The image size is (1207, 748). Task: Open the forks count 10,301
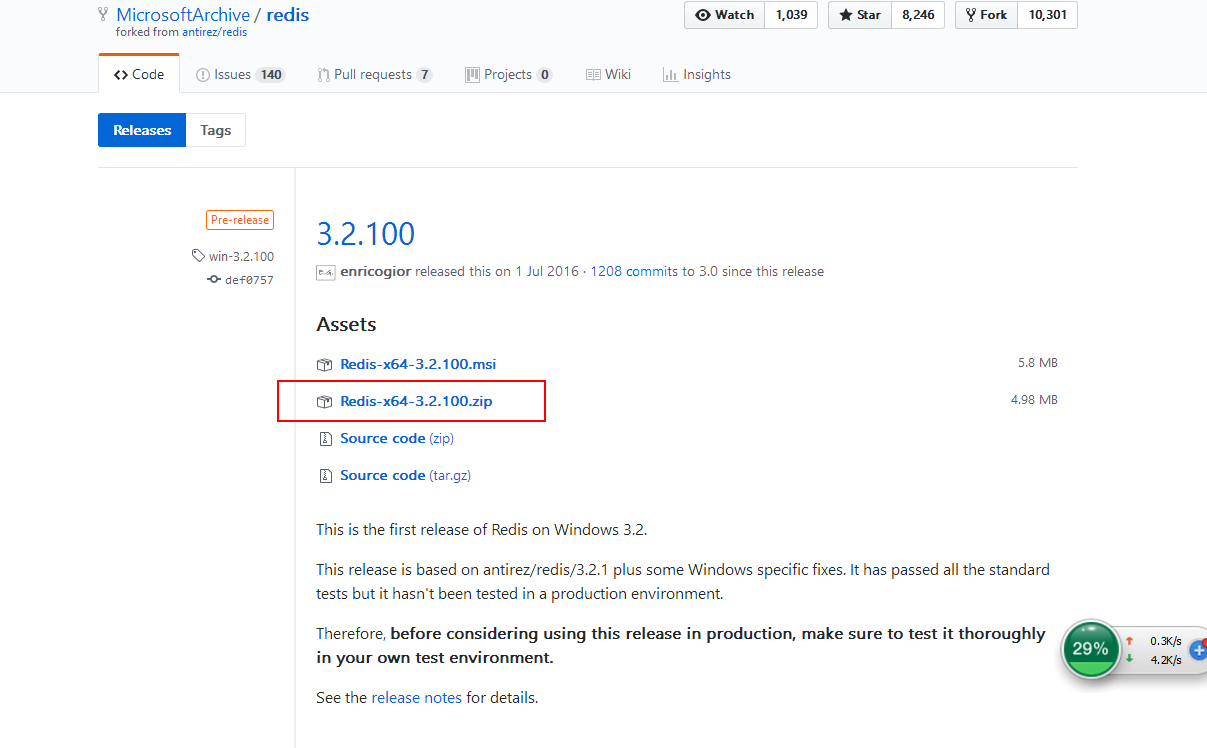pos(1048,15)
